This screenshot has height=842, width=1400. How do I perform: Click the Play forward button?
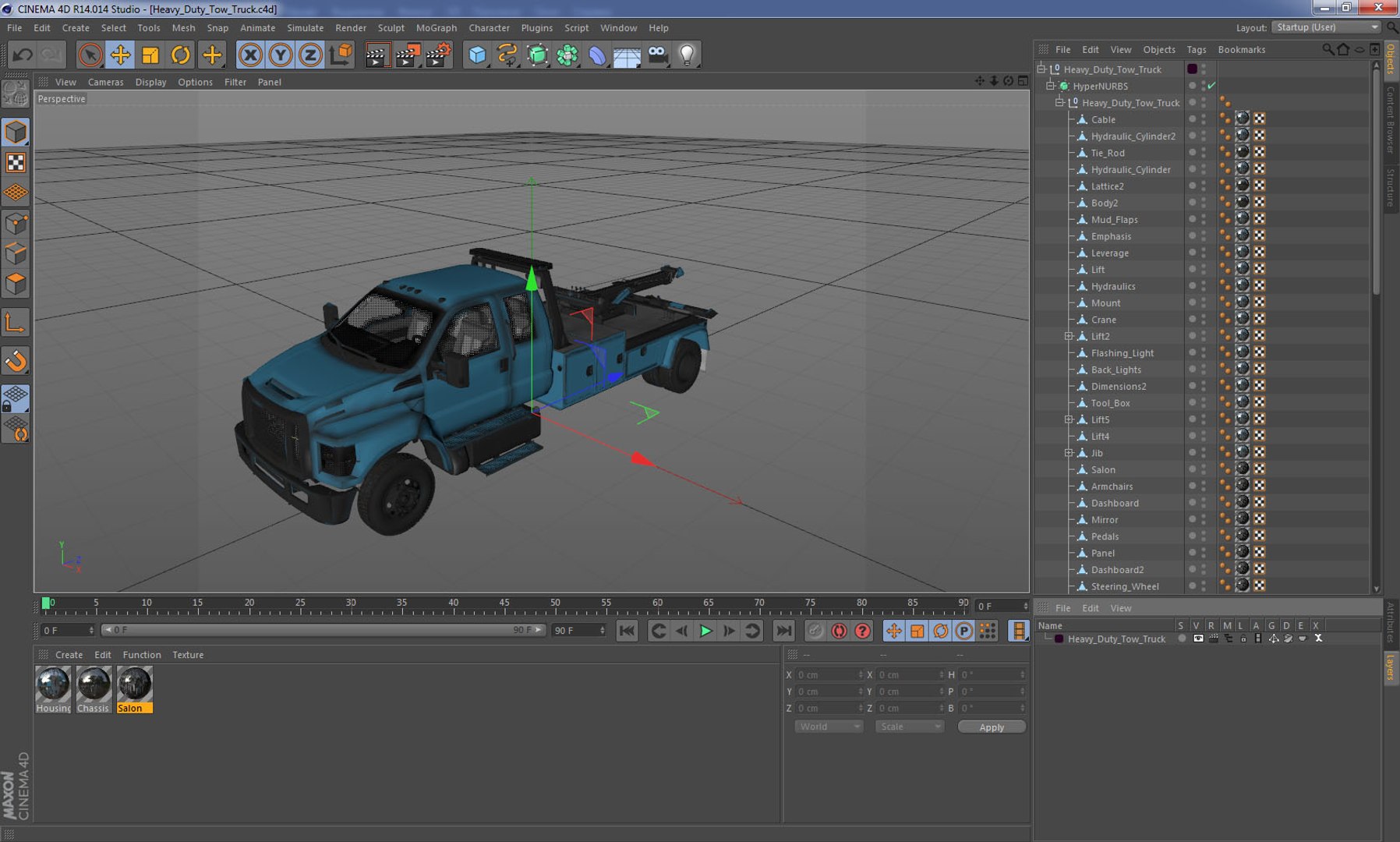pos(705,631)
